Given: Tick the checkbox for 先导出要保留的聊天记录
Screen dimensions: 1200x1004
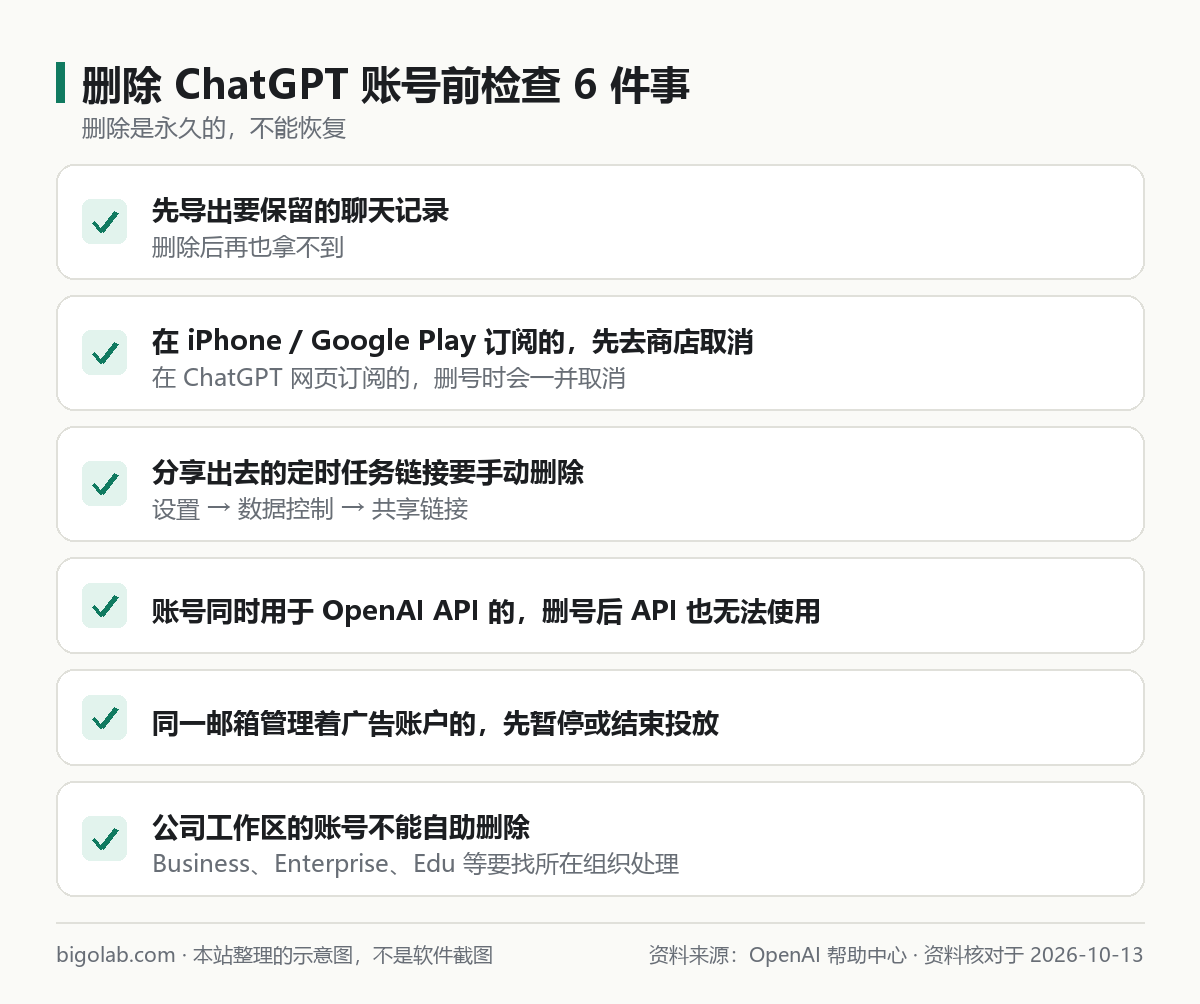Looking at the screenshot, I should 104,221.
